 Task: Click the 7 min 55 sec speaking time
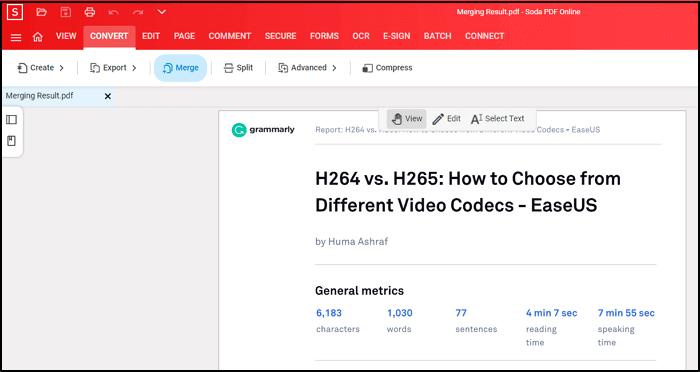[x=626, y=313]
